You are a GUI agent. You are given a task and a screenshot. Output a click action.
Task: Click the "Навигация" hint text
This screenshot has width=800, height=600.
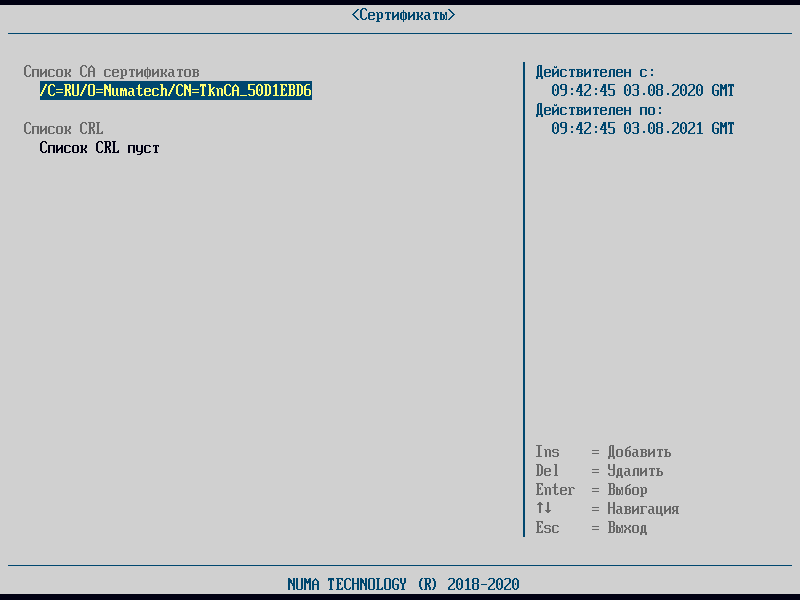click(x=643, y=509)
